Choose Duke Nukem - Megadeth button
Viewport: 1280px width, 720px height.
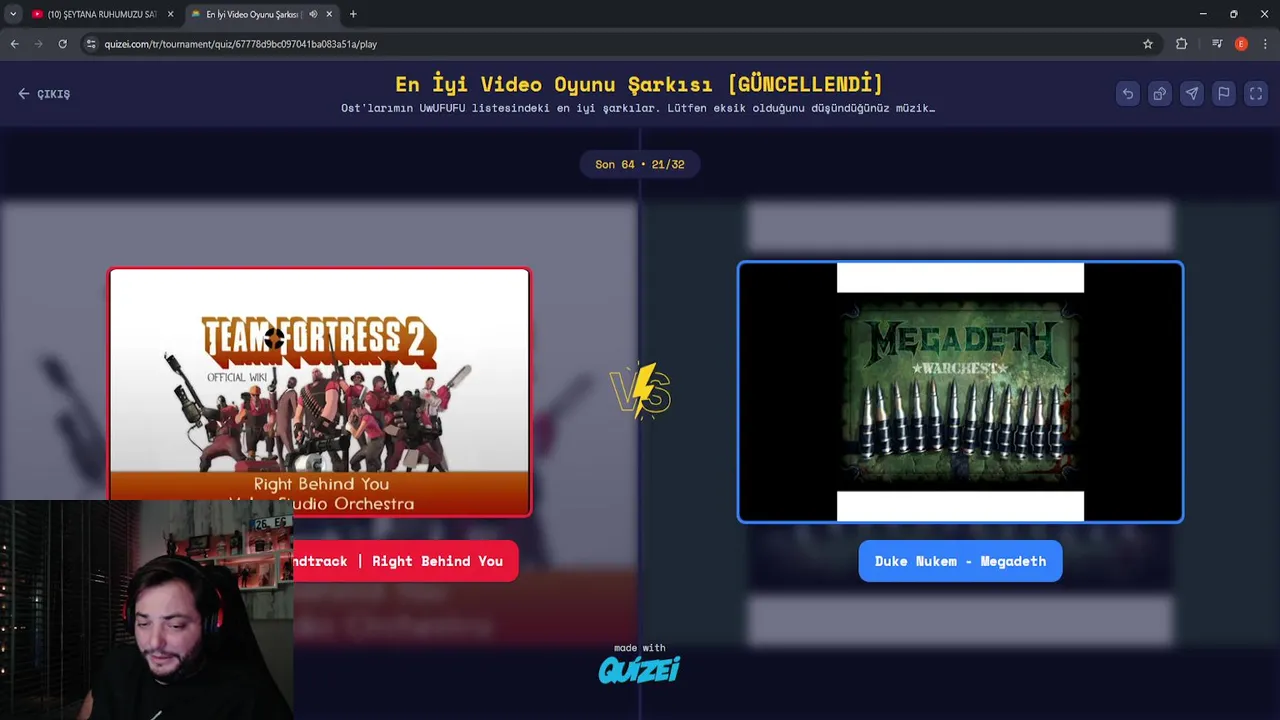960,561
